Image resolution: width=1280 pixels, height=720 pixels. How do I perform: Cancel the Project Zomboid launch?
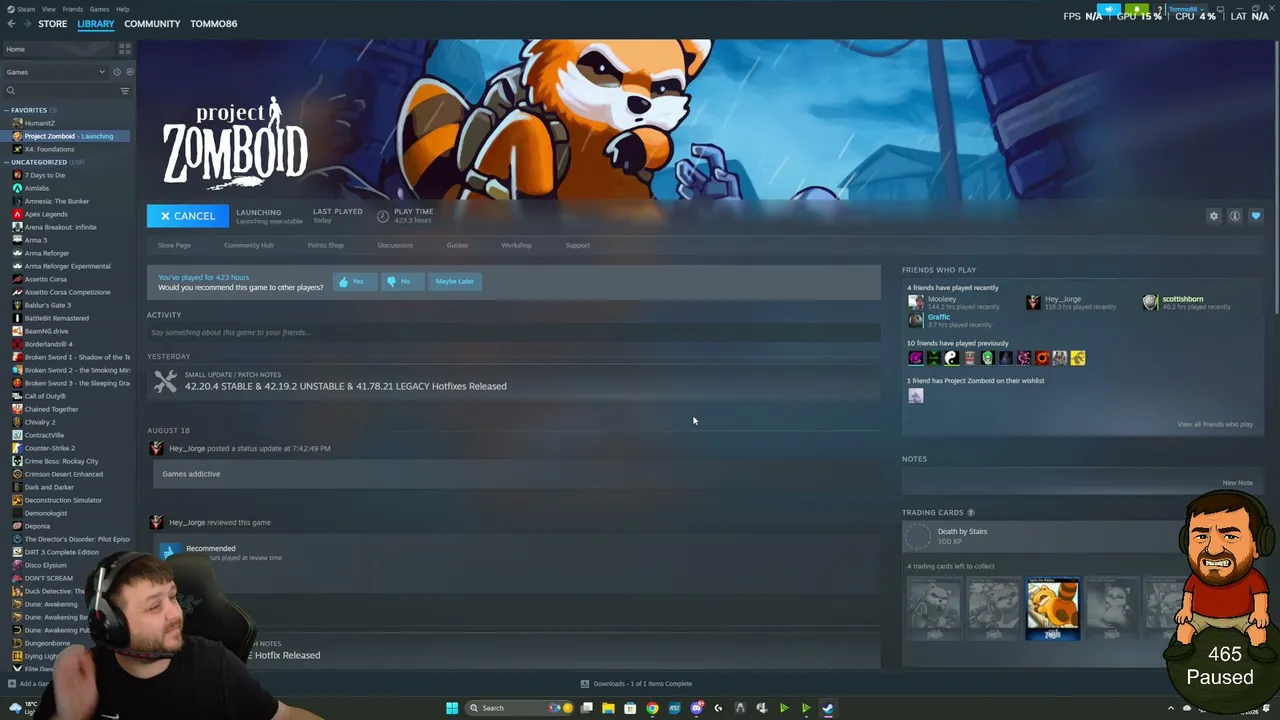188,216
